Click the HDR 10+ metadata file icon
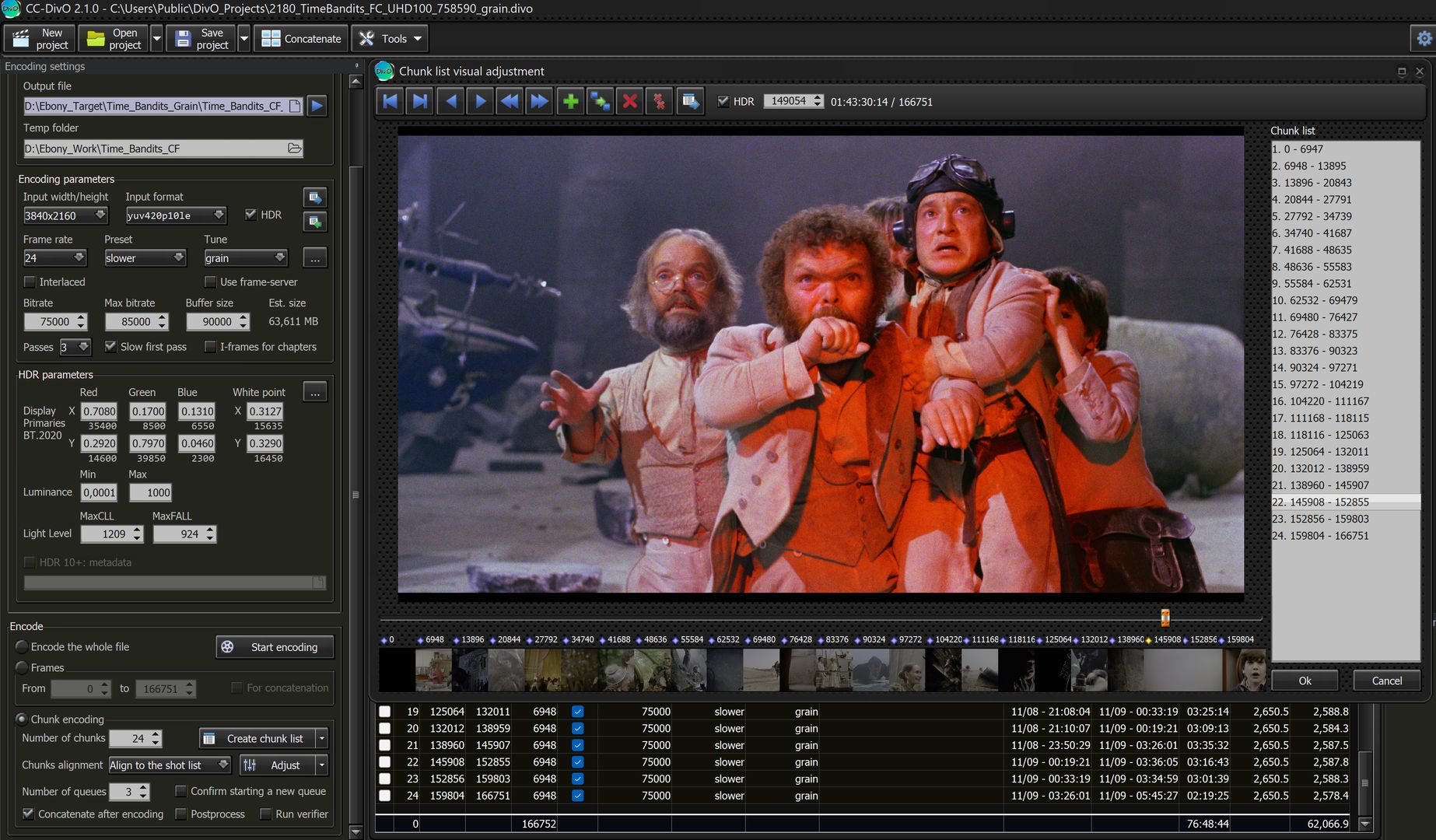Viewport: 1436px width, 840px height. [x=318, y=583]
